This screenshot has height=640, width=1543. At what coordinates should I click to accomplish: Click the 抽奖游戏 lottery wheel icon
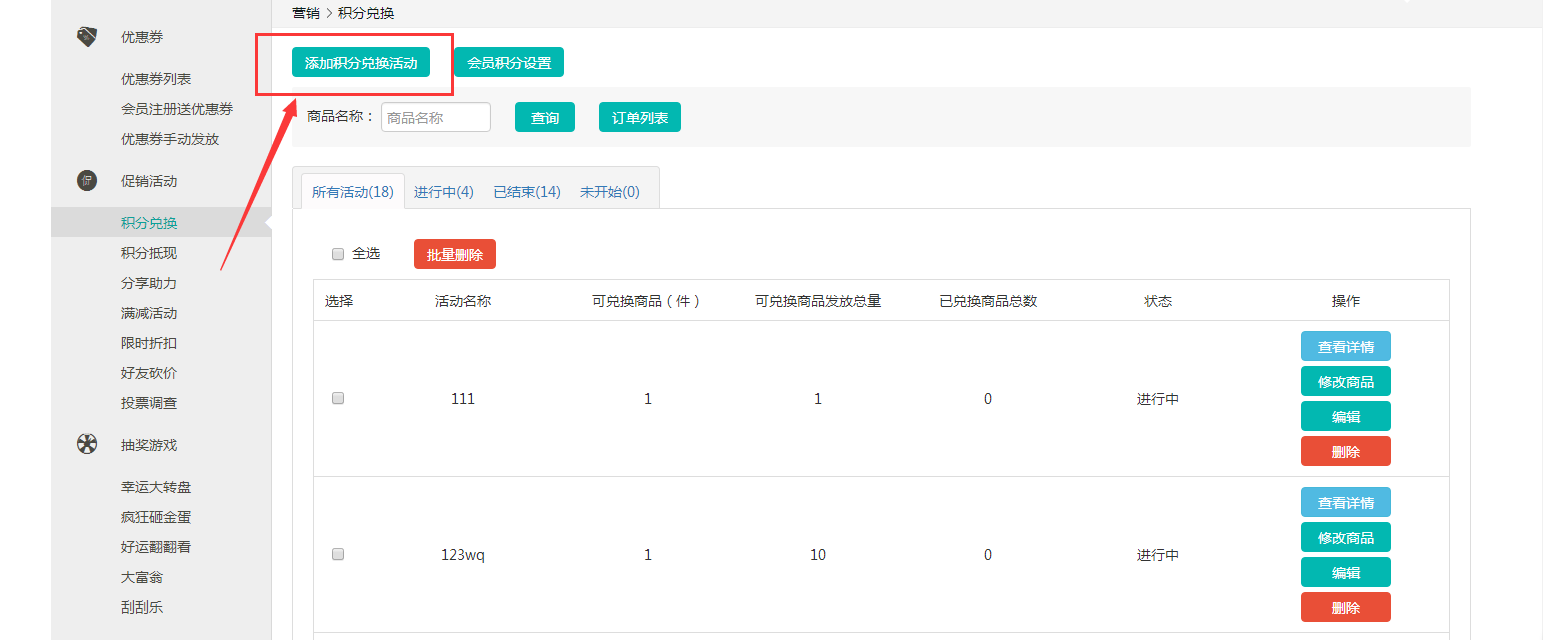point(87,445)
